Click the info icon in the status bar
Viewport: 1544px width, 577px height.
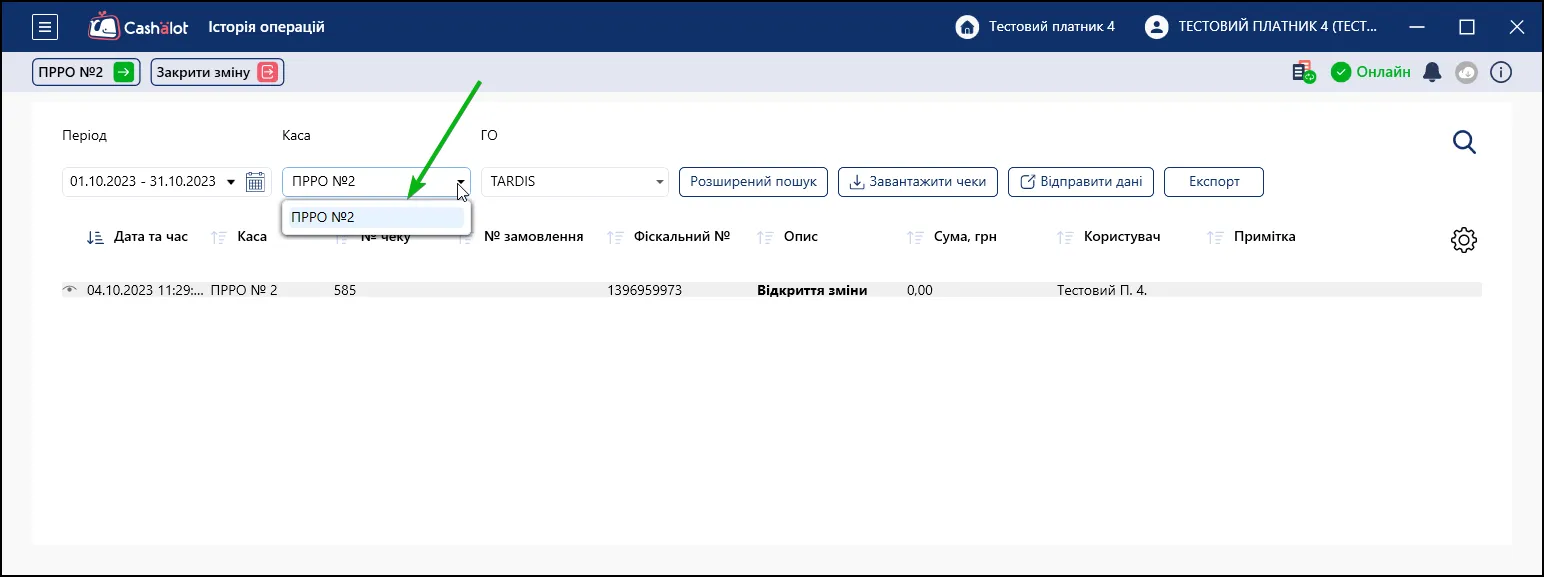(1501, 72)
